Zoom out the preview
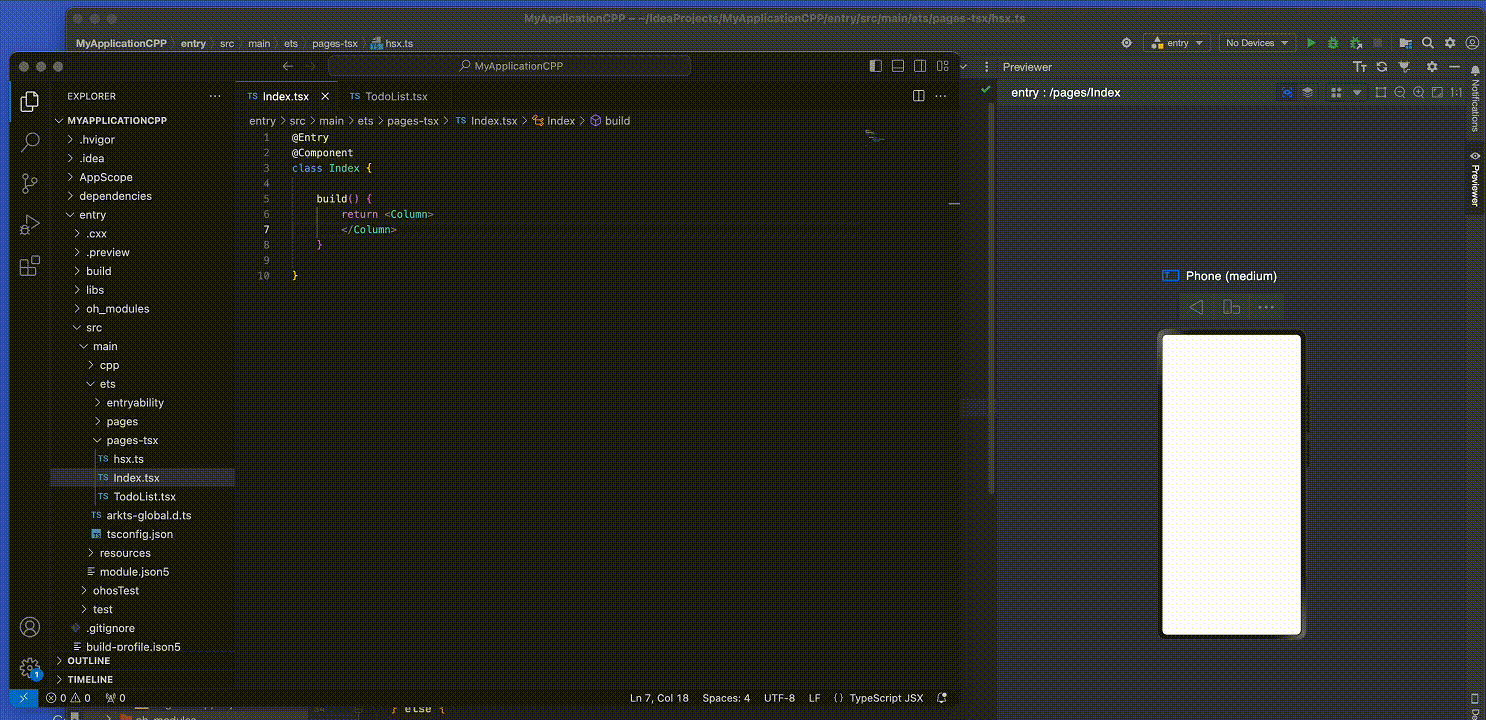 click(x=1400, y=92)
